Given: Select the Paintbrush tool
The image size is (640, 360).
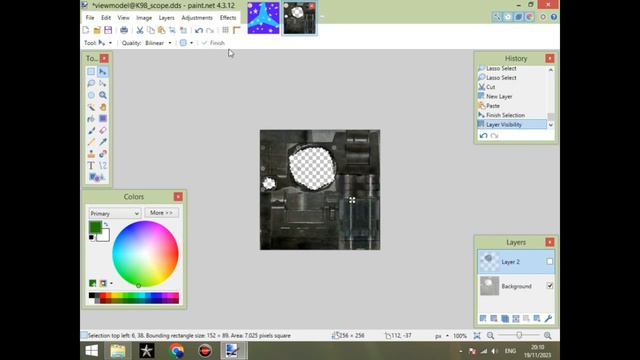Looking at the screenshot, I should tap(91, 131).
